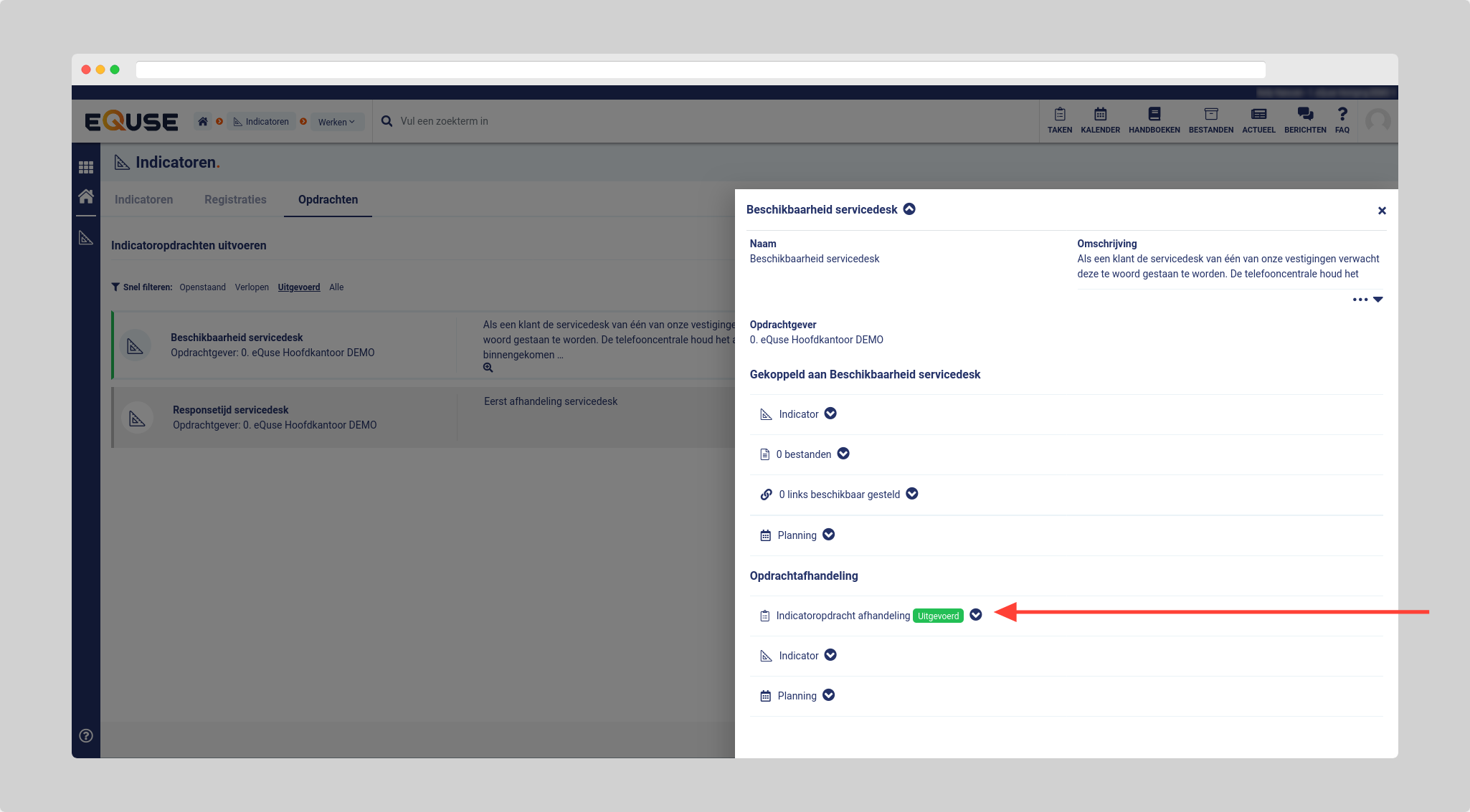The width and height of the screenshot is (1470, 812).
Task: Expand the full Omschrijving text
Action: click(x=1367, y=300)
